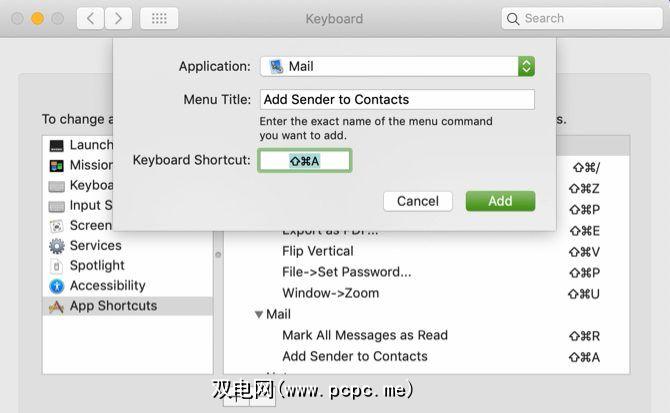Select the Screenshots category icon
This screenshot has height=413, width=670.
[56, 226]
